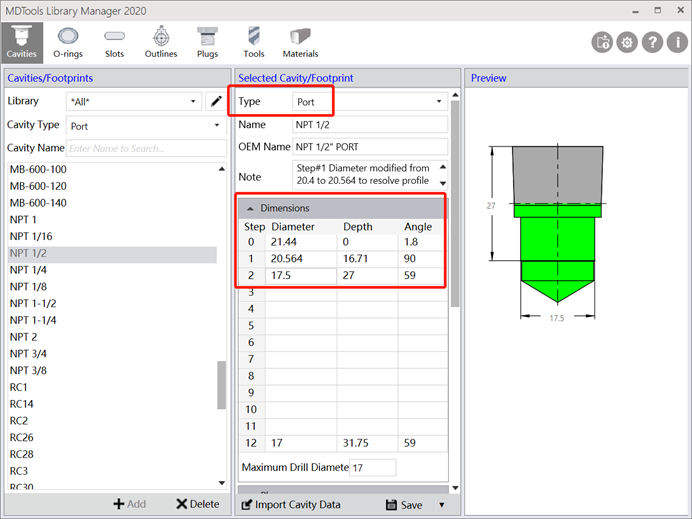Open the Tools section
Viewport: 692px width, 519px height.
coord(253,41)
